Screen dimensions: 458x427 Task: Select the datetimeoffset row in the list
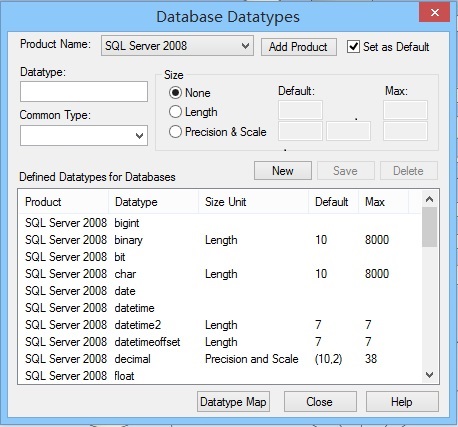tap(220, 342)
